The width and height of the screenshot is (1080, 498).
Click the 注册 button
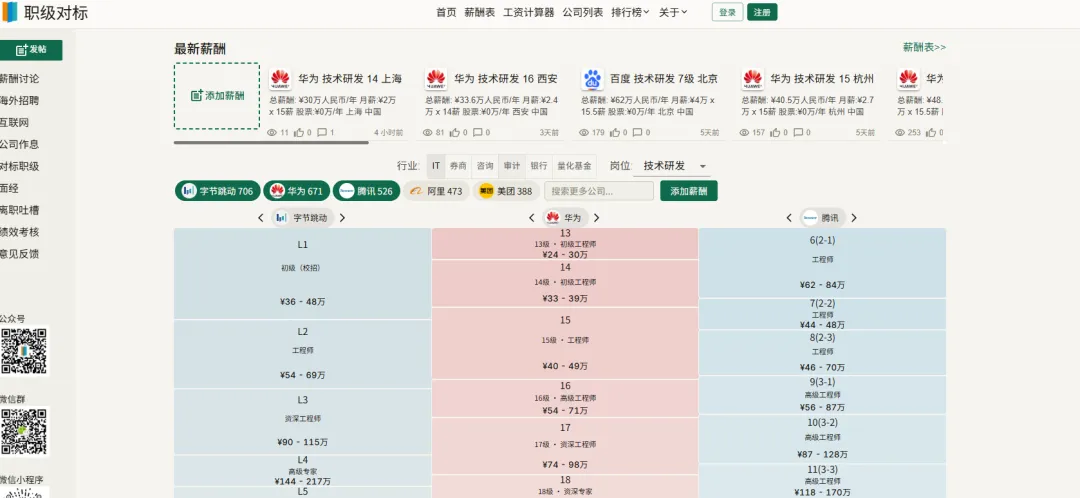(x=762, y=12)
